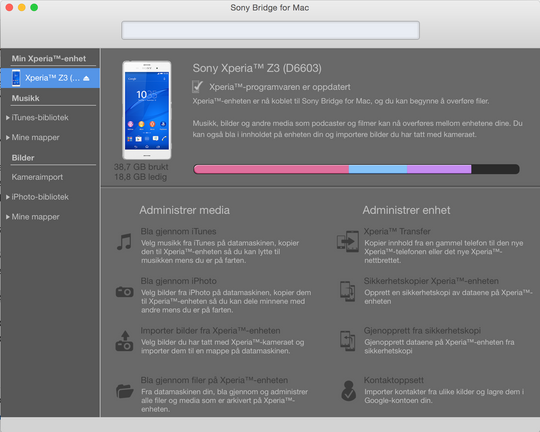Select Xperia Z3 device row in sidebar

(x=50, y=78)
